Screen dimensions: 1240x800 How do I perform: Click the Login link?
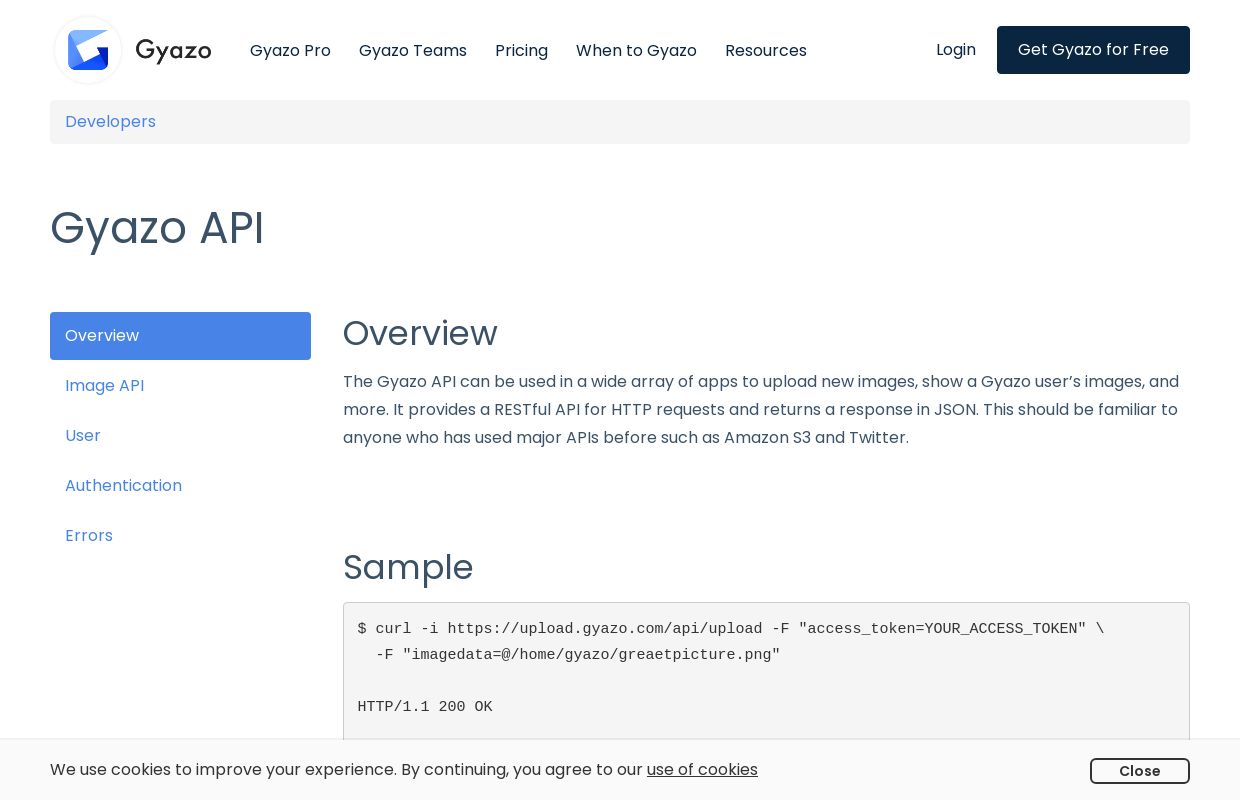coord(956,50)
